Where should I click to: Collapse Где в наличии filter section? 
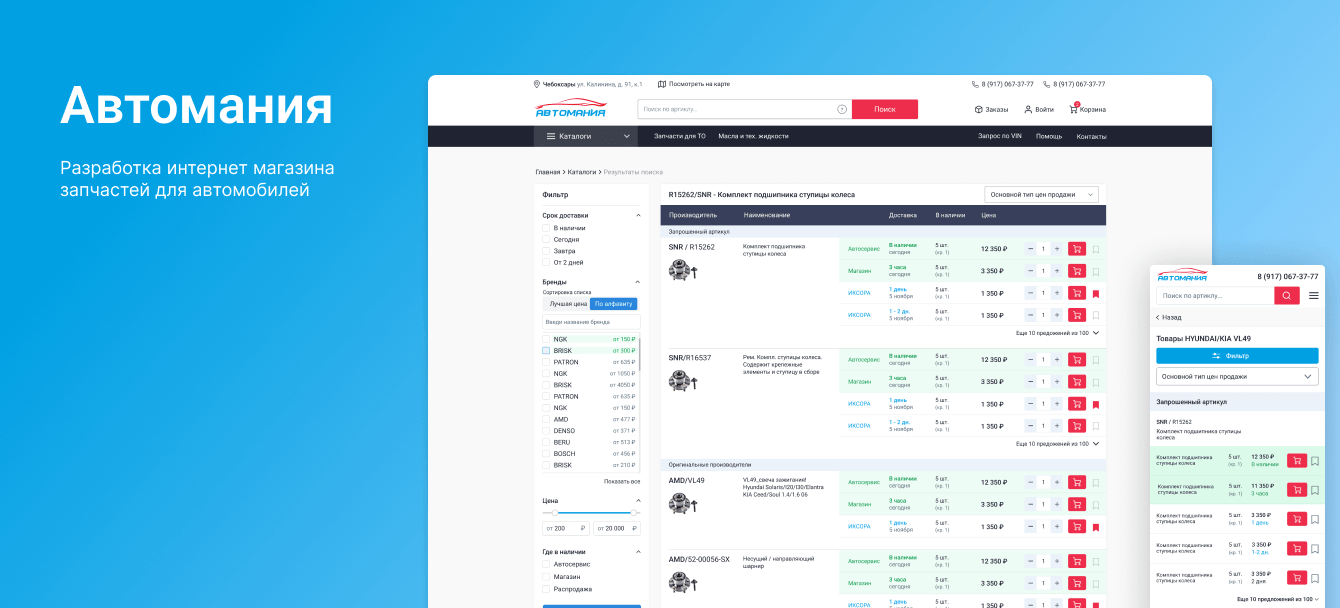[638, 551]
